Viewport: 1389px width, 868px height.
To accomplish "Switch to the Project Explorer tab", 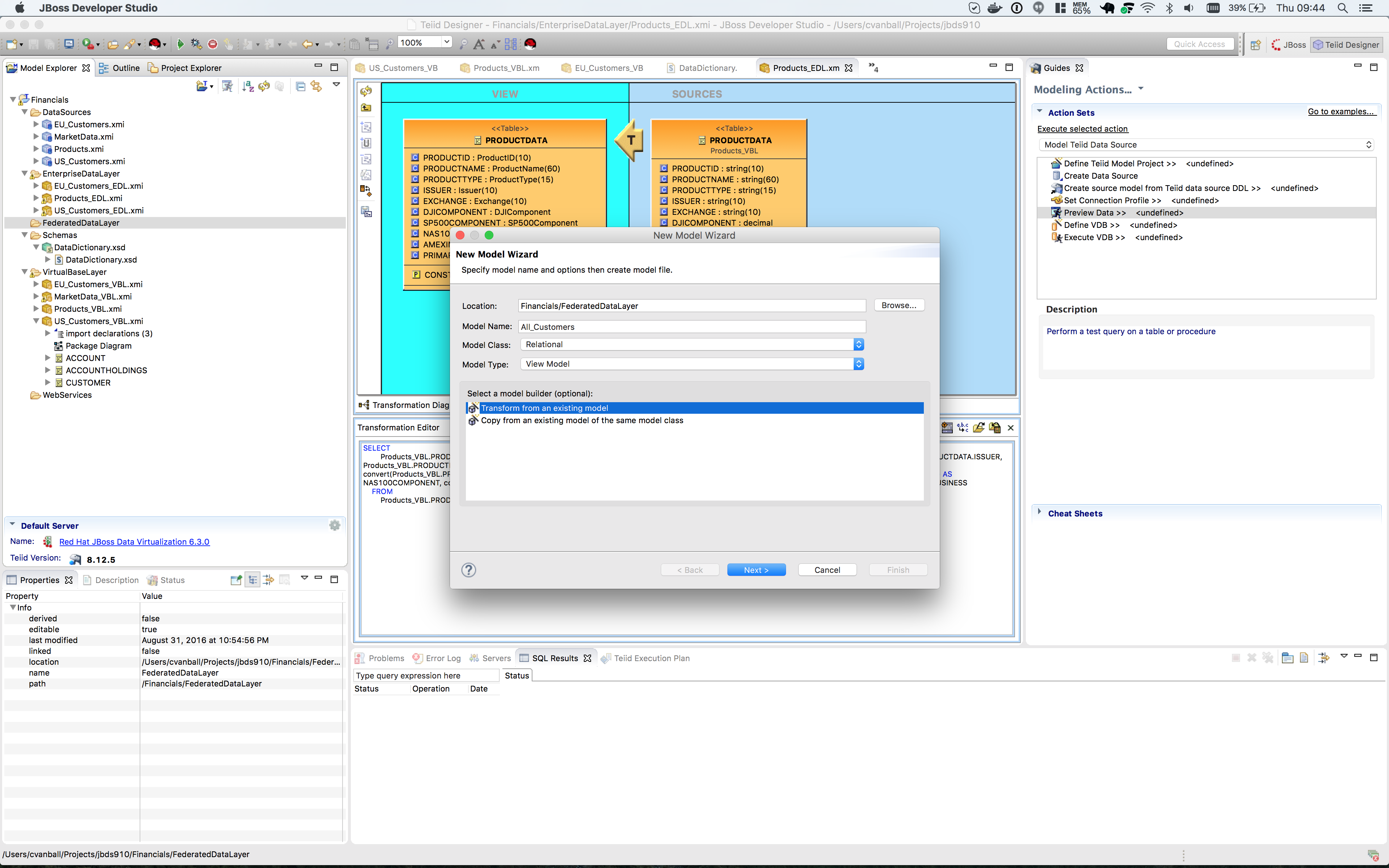I will tap(185, 68).
